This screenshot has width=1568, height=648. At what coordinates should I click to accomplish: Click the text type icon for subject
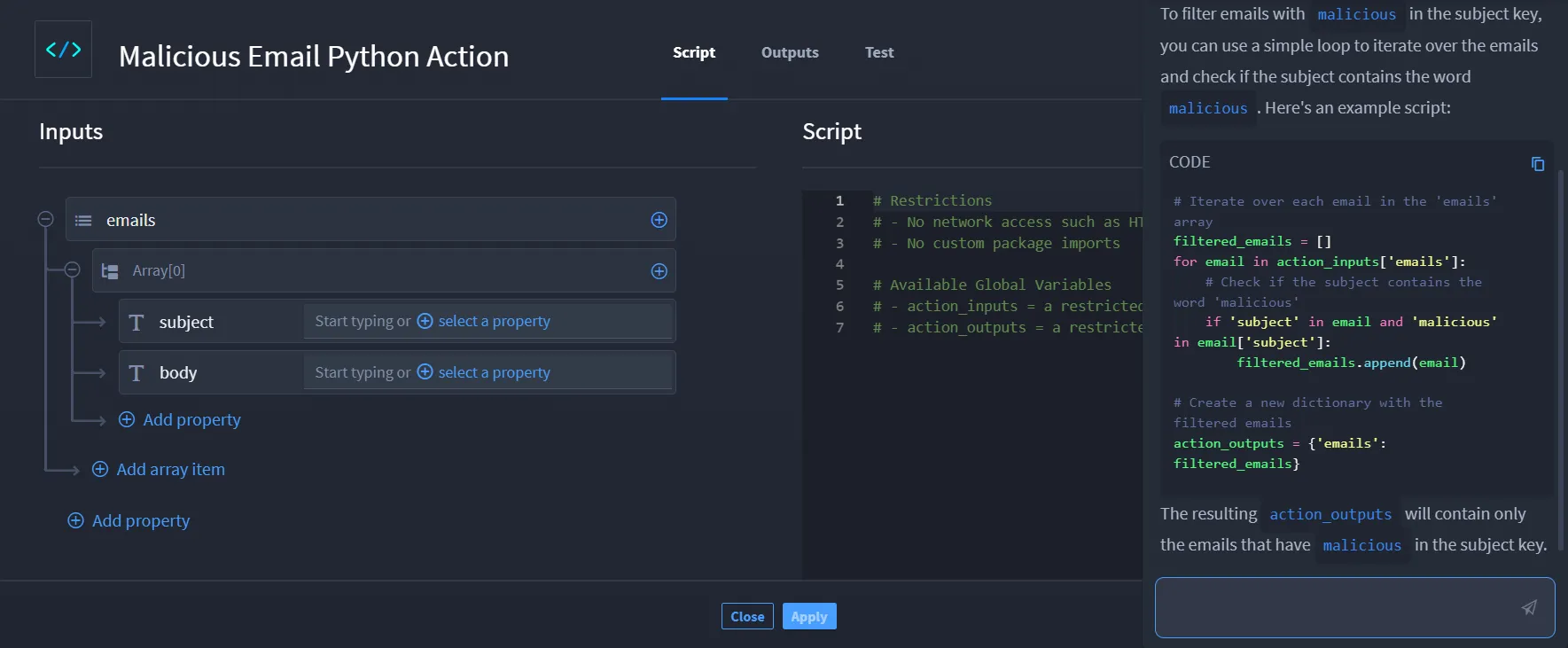[137, 322]
